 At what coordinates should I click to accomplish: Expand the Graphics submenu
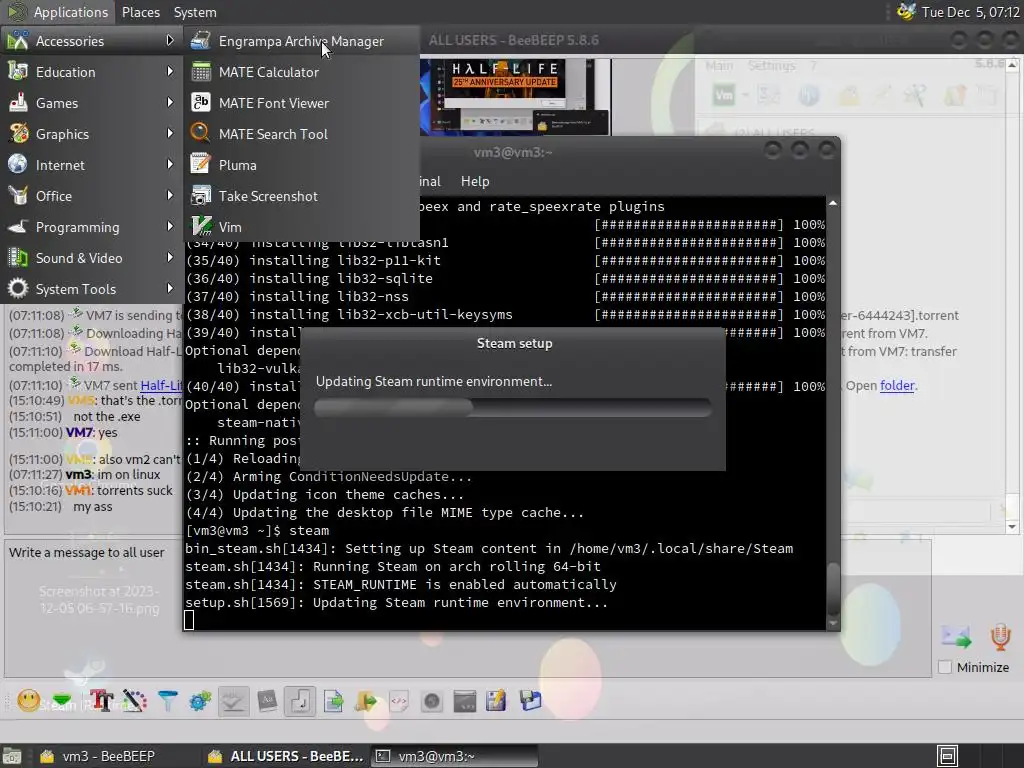(91, 134)
